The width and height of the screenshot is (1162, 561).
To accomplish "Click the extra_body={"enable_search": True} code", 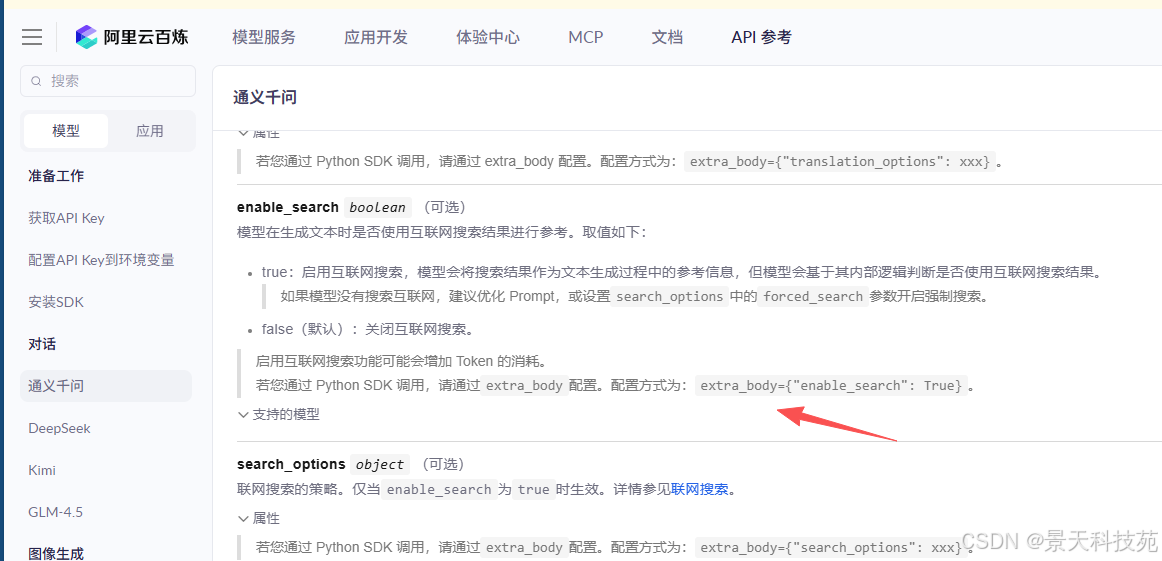I will [x=831, y=385].
